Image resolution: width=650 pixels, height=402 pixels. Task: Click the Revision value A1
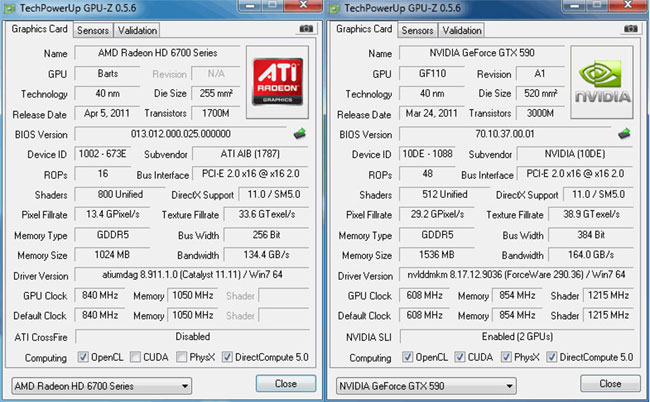tap(541, 74)
